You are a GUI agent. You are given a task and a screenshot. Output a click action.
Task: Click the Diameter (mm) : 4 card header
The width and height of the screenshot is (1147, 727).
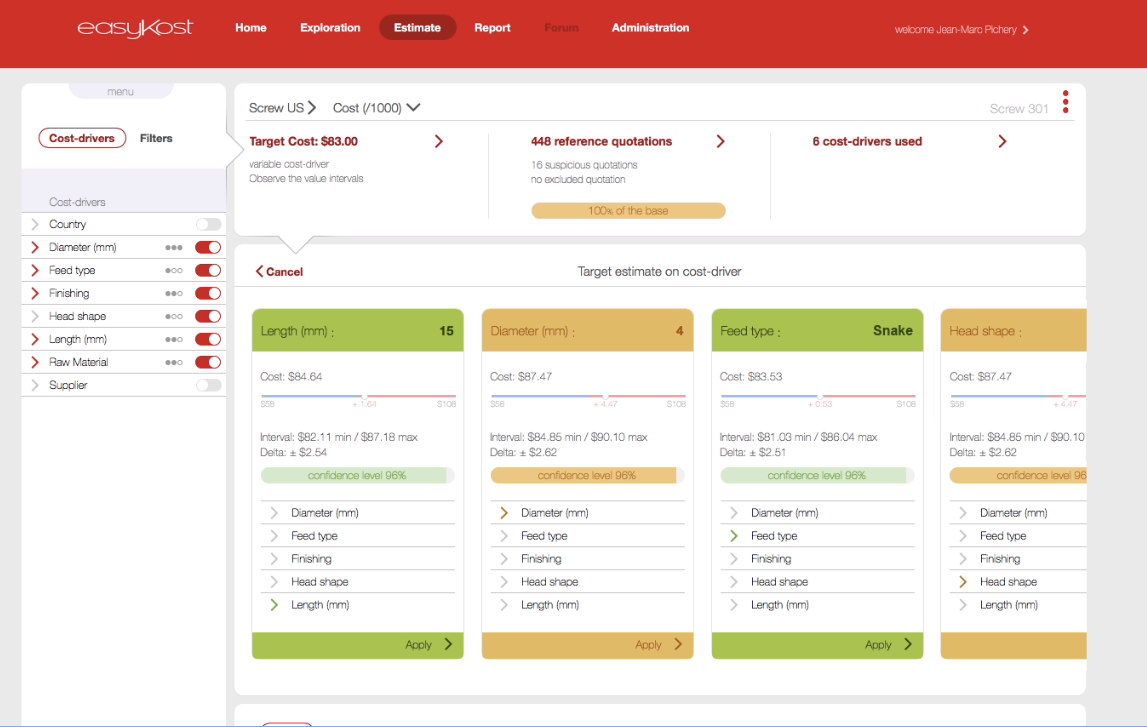pyautogui.click(x=587, y=331)
